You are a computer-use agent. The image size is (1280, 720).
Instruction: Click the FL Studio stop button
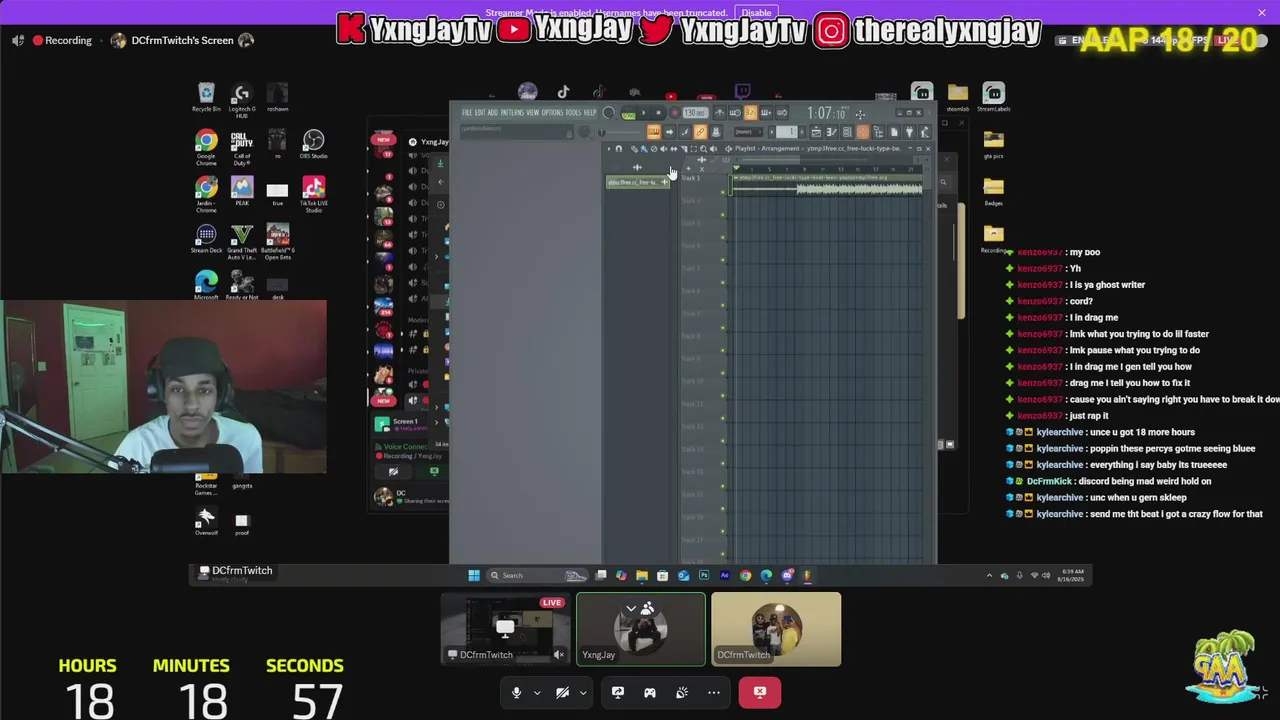click(659, 113)
